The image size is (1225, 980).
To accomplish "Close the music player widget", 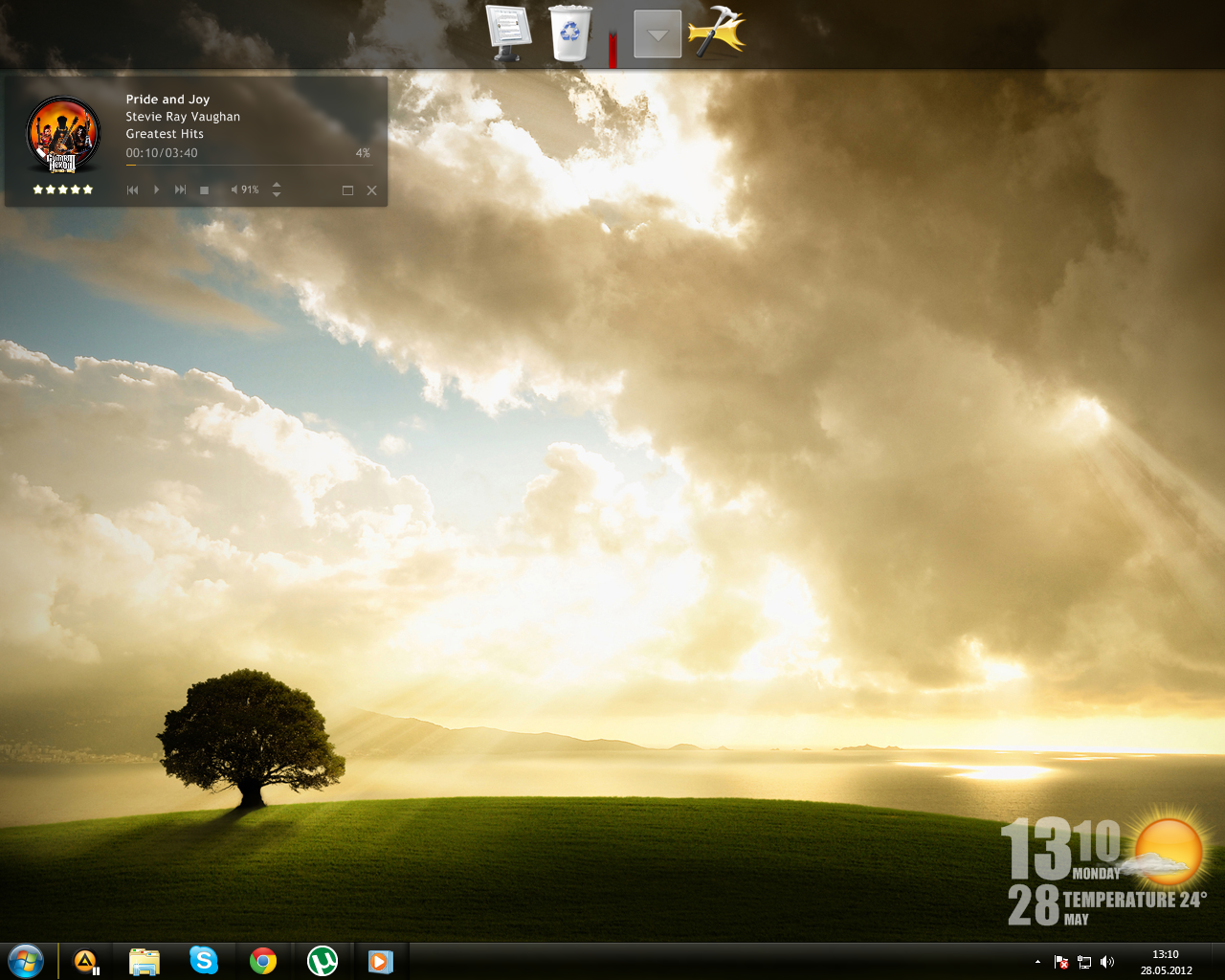I will pyautogui.click(x=372, y=190).
